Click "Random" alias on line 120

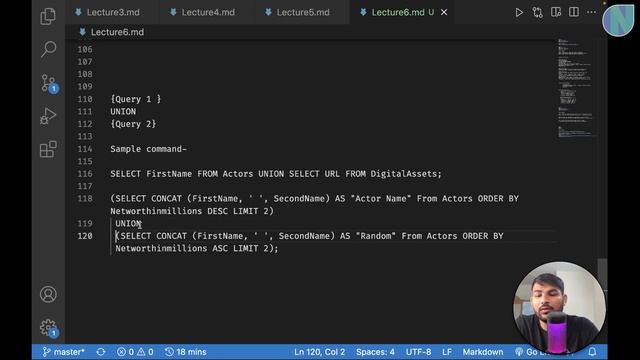coord(376,236)
